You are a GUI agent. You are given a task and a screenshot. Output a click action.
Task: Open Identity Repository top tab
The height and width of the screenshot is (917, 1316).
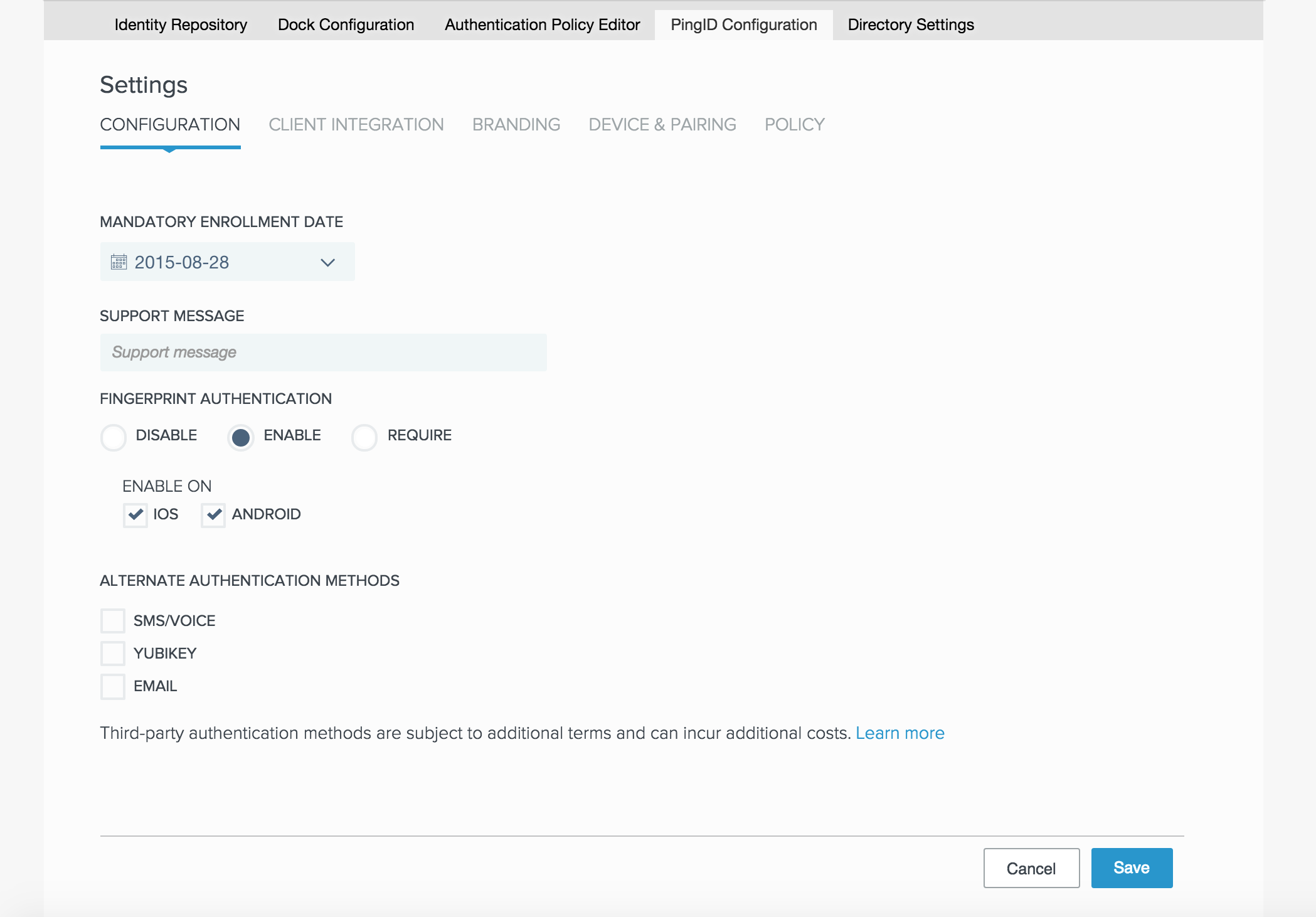coord(181,25)
